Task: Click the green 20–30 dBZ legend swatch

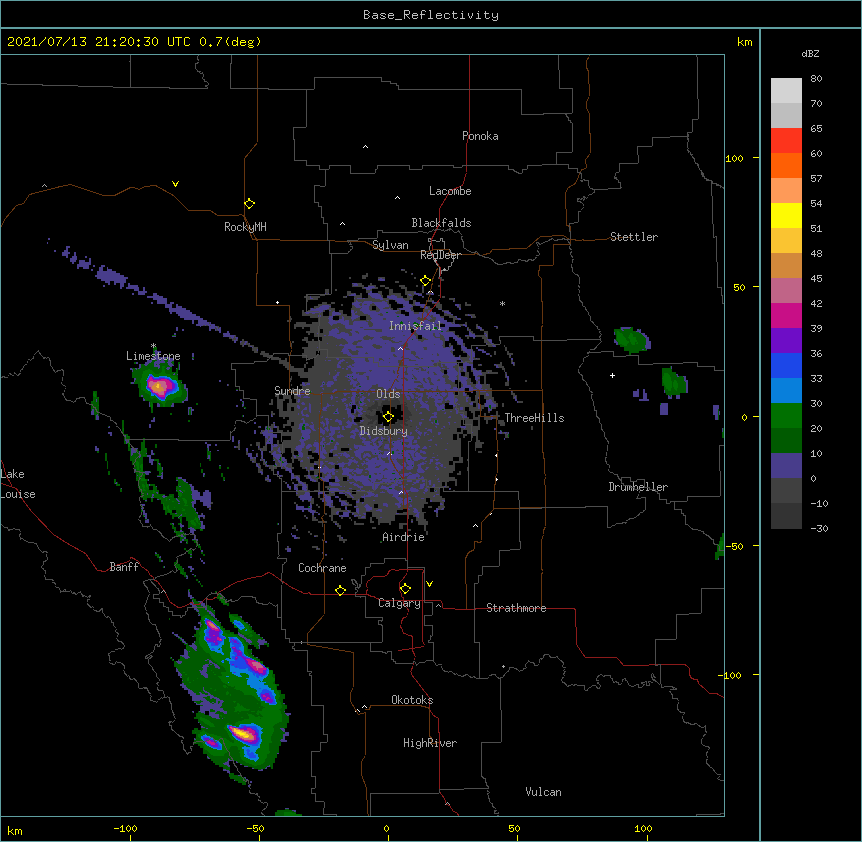Action: point(786,416)
